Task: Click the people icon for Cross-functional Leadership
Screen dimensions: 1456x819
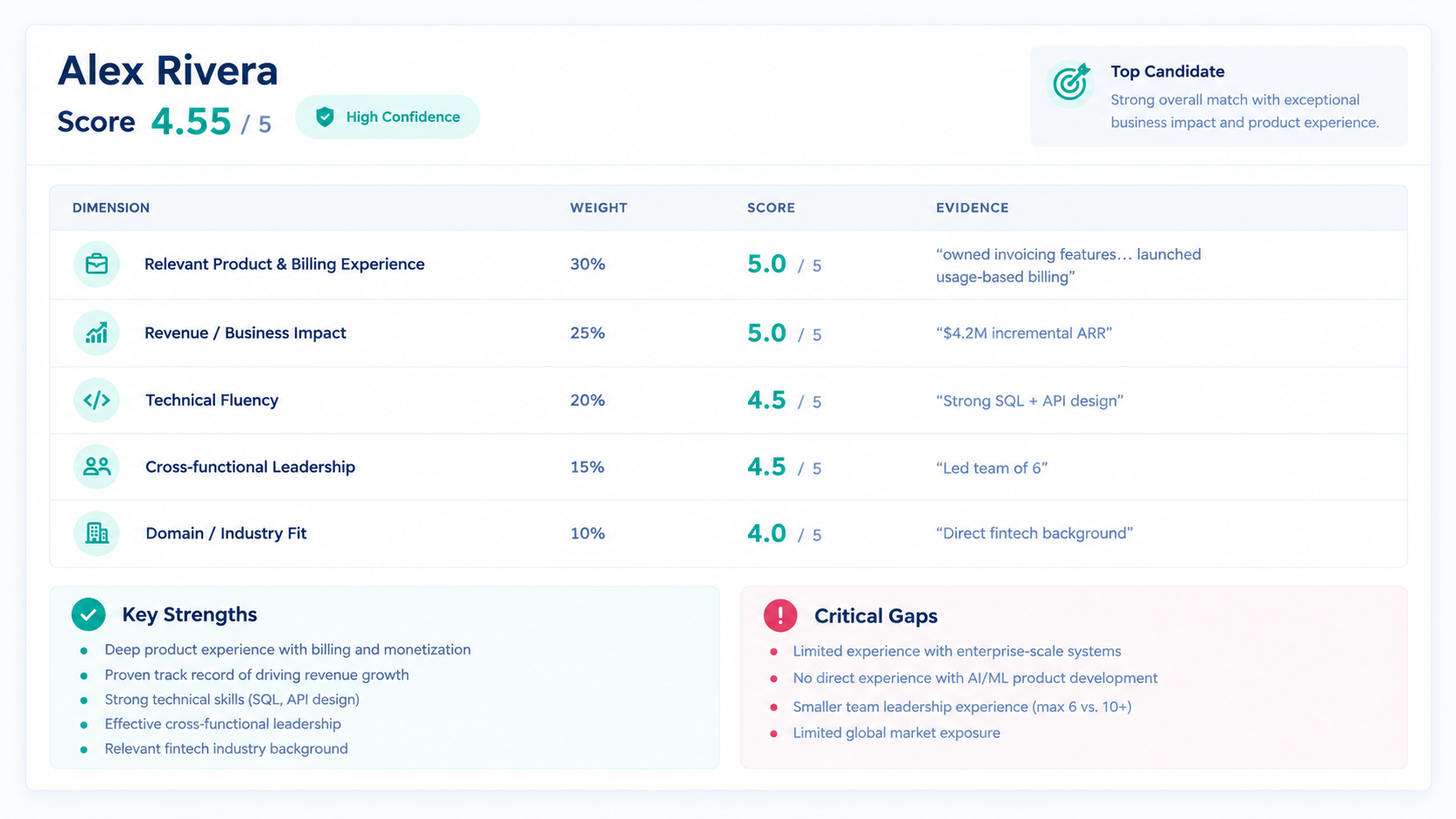Action: [97, 467]
